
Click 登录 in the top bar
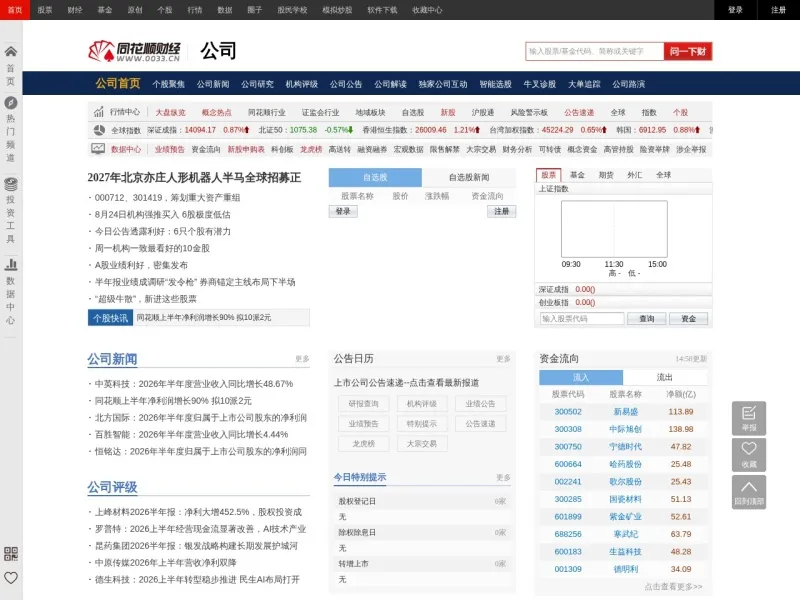point(735,10)
